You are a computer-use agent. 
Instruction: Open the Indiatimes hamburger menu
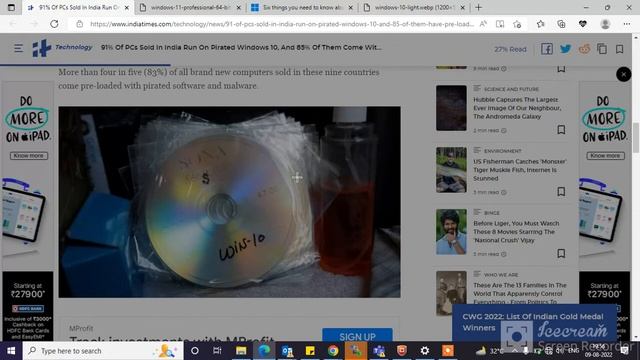tap(18, 49)
